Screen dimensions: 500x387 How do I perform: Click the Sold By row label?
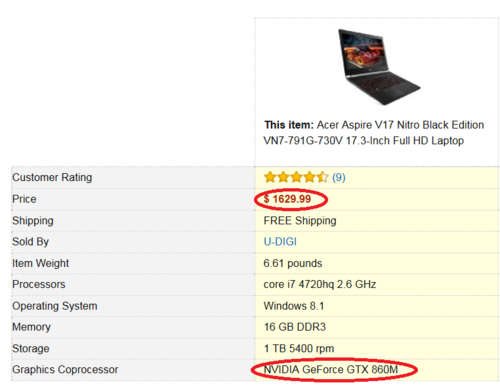coord(30,242)
